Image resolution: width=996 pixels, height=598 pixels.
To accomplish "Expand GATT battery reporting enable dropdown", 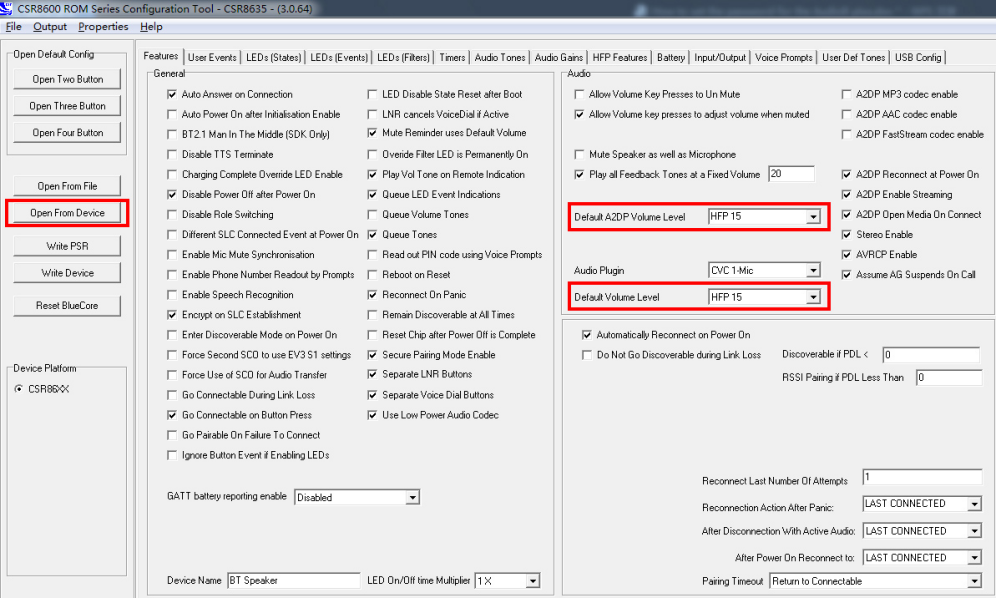I will (412, 498).
